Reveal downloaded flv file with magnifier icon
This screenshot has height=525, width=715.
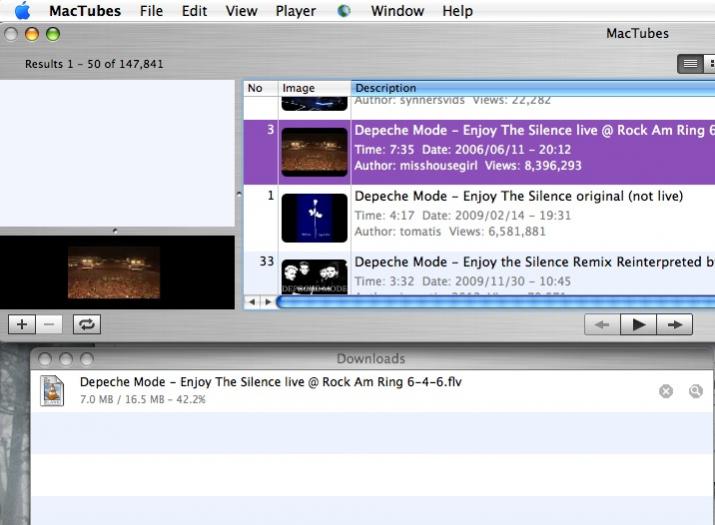tap(695, 391)
